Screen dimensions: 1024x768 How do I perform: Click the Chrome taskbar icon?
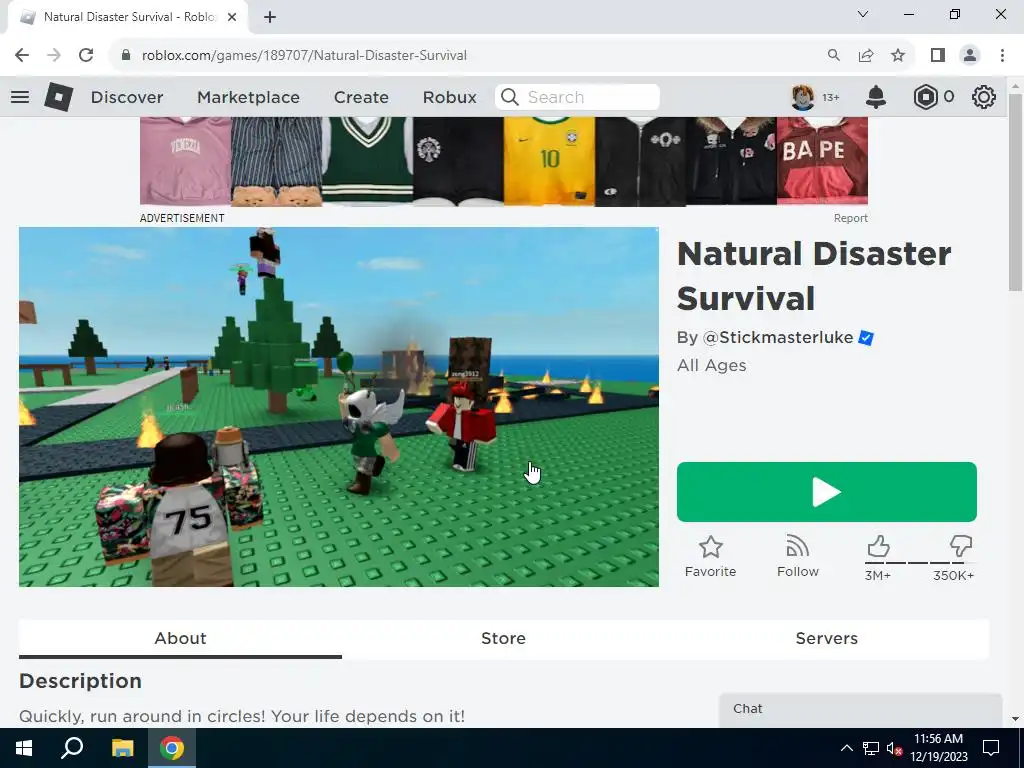coord(172,748)
